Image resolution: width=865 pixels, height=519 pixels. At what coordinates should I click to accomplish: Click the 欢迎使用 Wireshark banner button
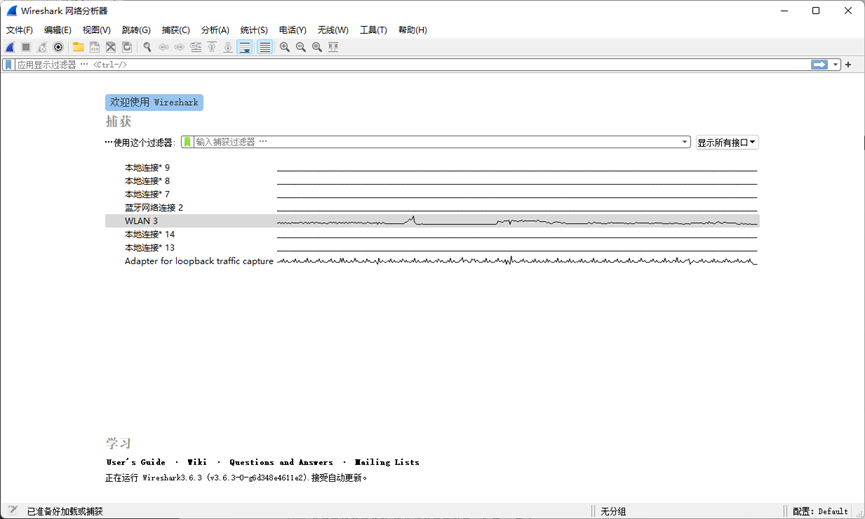click(154, 102)
